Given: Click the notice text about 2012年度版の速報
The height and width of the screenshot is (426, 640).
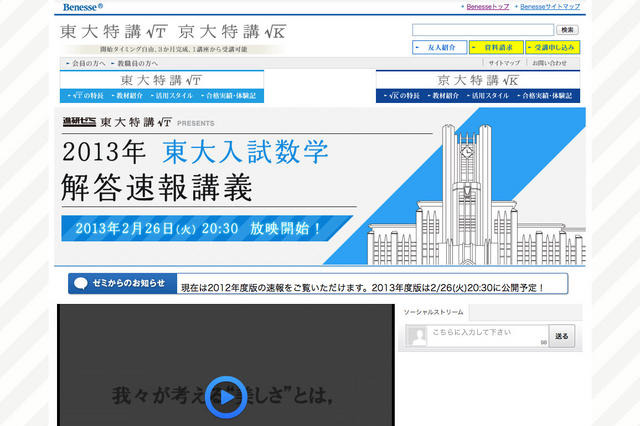Looking at the screenshot, I should 362,288.
